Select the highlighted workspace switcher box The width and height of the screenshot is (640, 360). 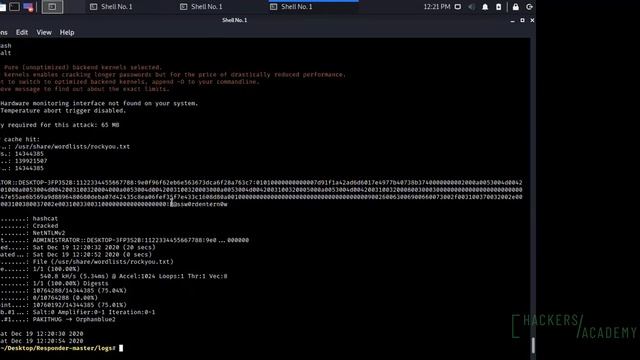tap(52, 7)
